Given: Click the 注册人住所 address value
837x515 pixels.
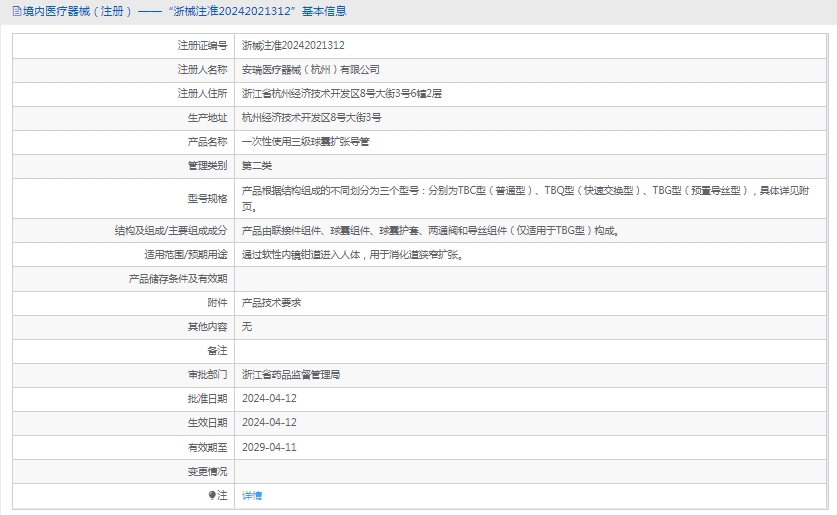Looking at the screenshot, I should click(x=341, y=94).
